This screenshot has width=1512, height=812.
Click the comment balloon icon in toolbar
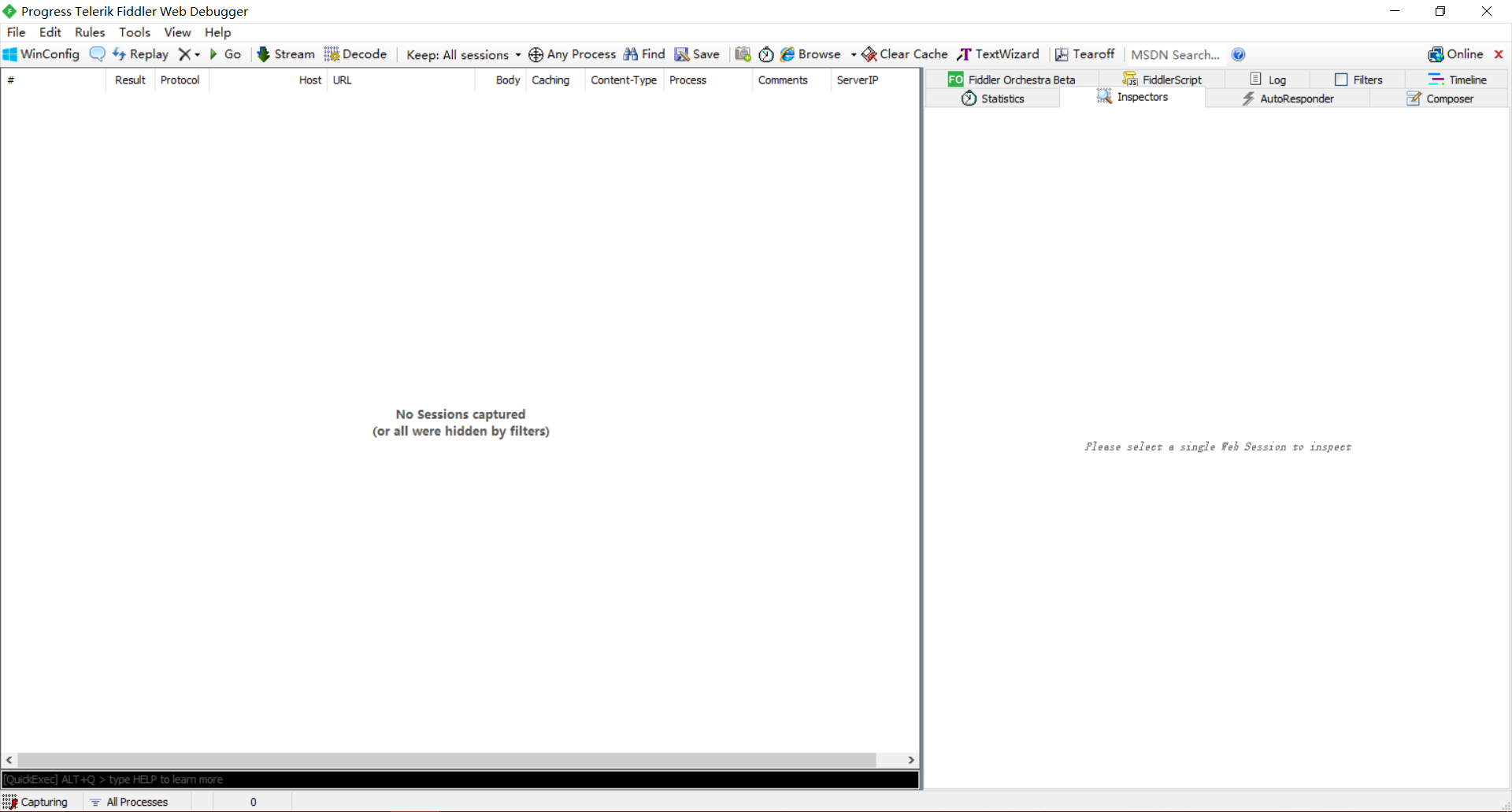point(97,54)
